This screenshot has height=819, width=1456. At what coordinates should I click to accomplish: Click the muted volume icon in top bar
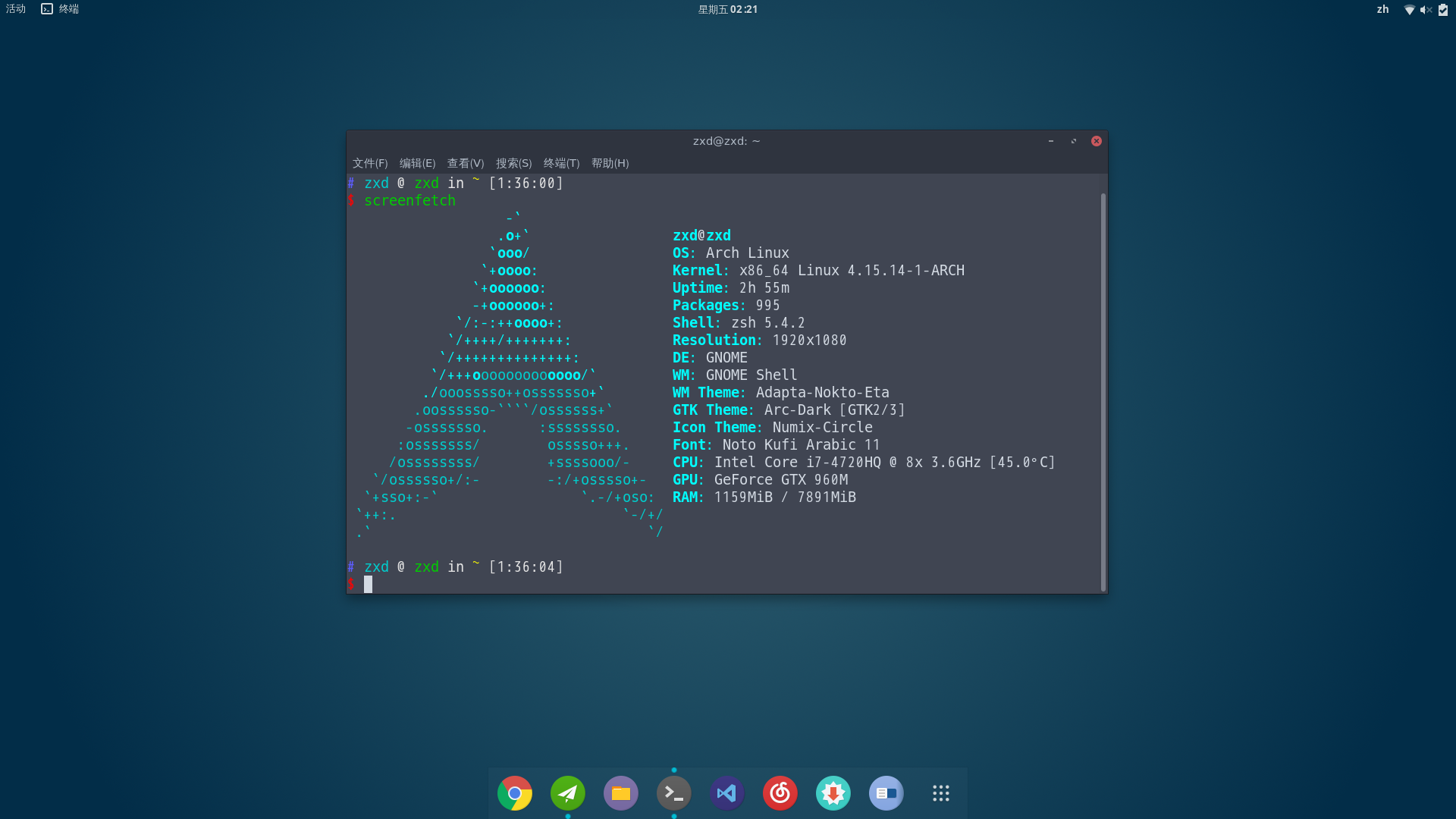(1426, 10)
